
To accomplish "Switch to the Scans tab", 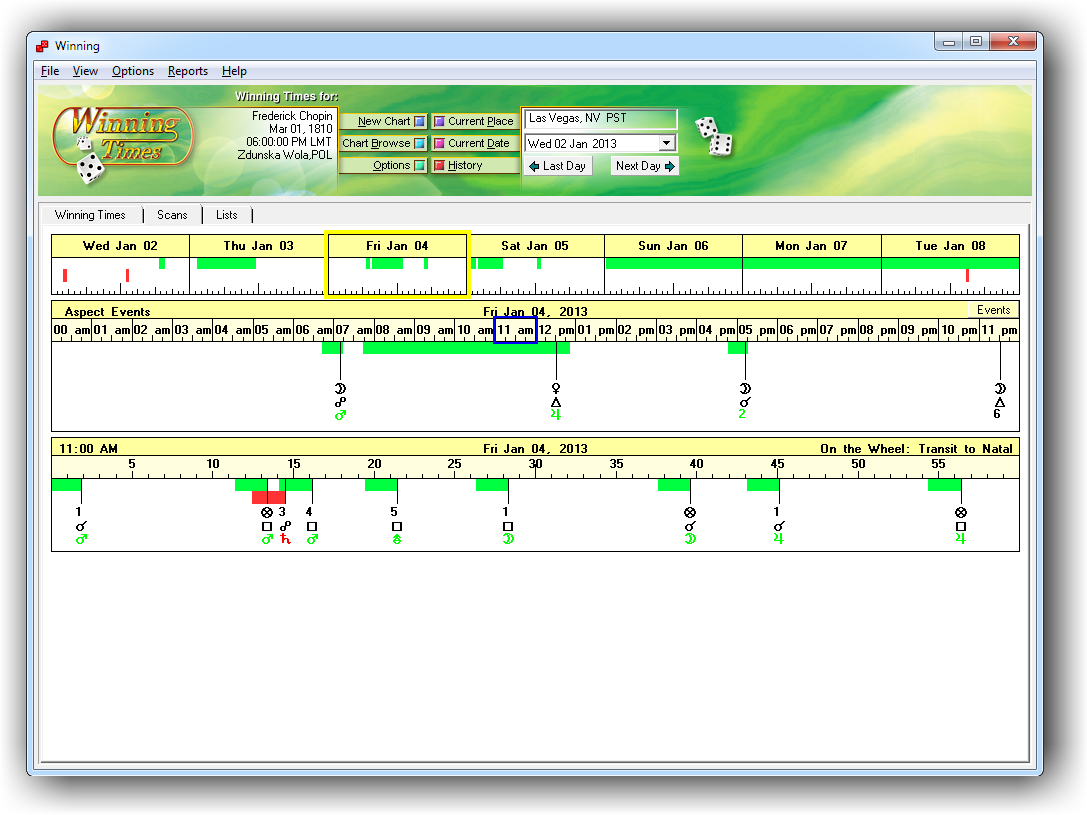I will (x=172, y=216).
